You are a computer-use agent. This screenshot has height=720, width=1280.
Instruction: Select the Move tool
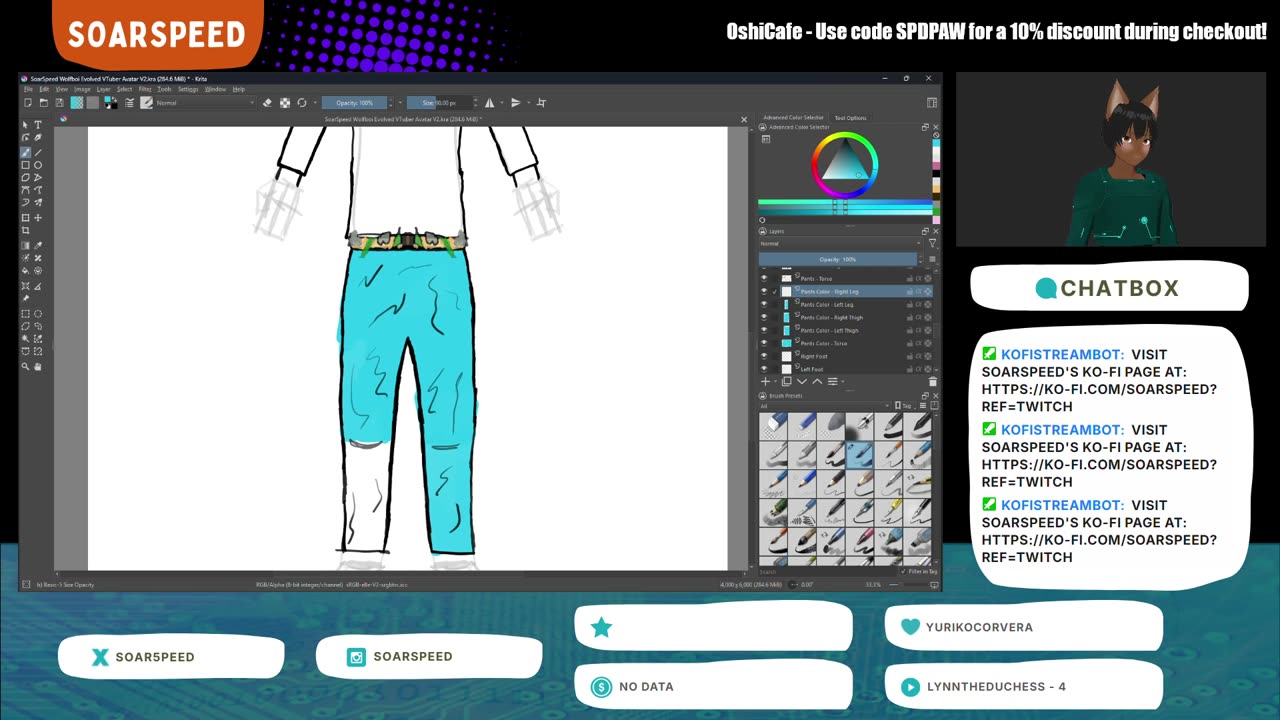click(38, 217)
